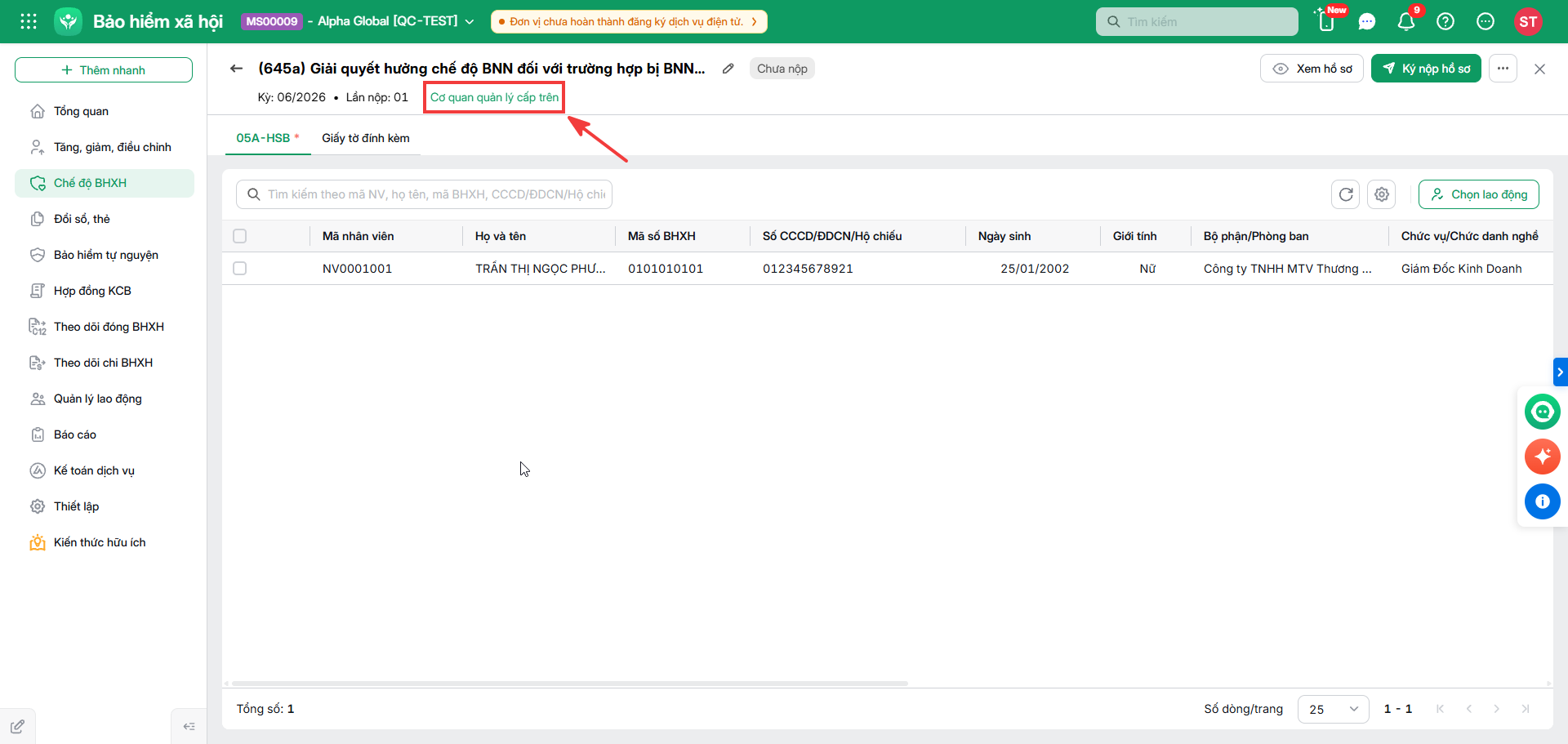Image resolution: width=1568 pixels, height=744 pixels.
Task: Open Theo dõi đóng BHXH menu
Action: coord(105,327)
